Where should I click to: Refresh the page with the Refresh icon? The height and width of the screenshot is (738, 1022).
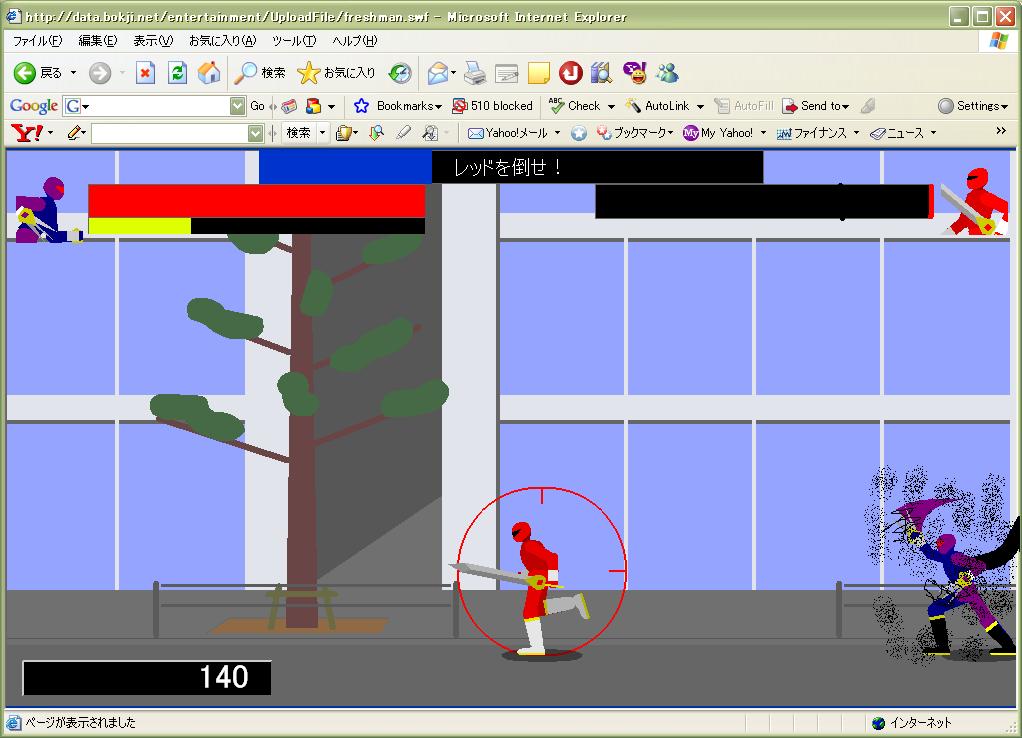[177, 73]
